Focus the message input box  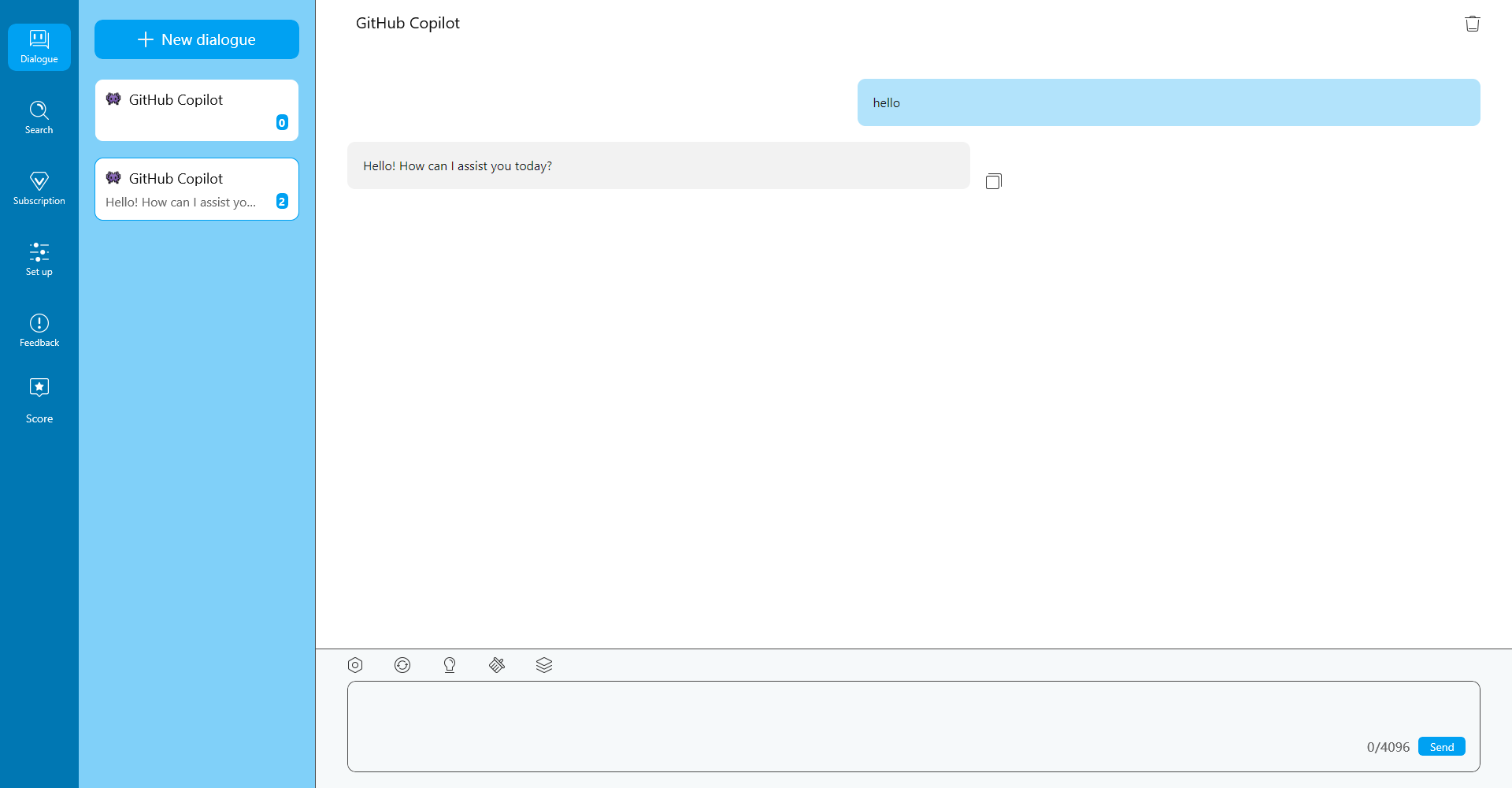click(913, 727)
